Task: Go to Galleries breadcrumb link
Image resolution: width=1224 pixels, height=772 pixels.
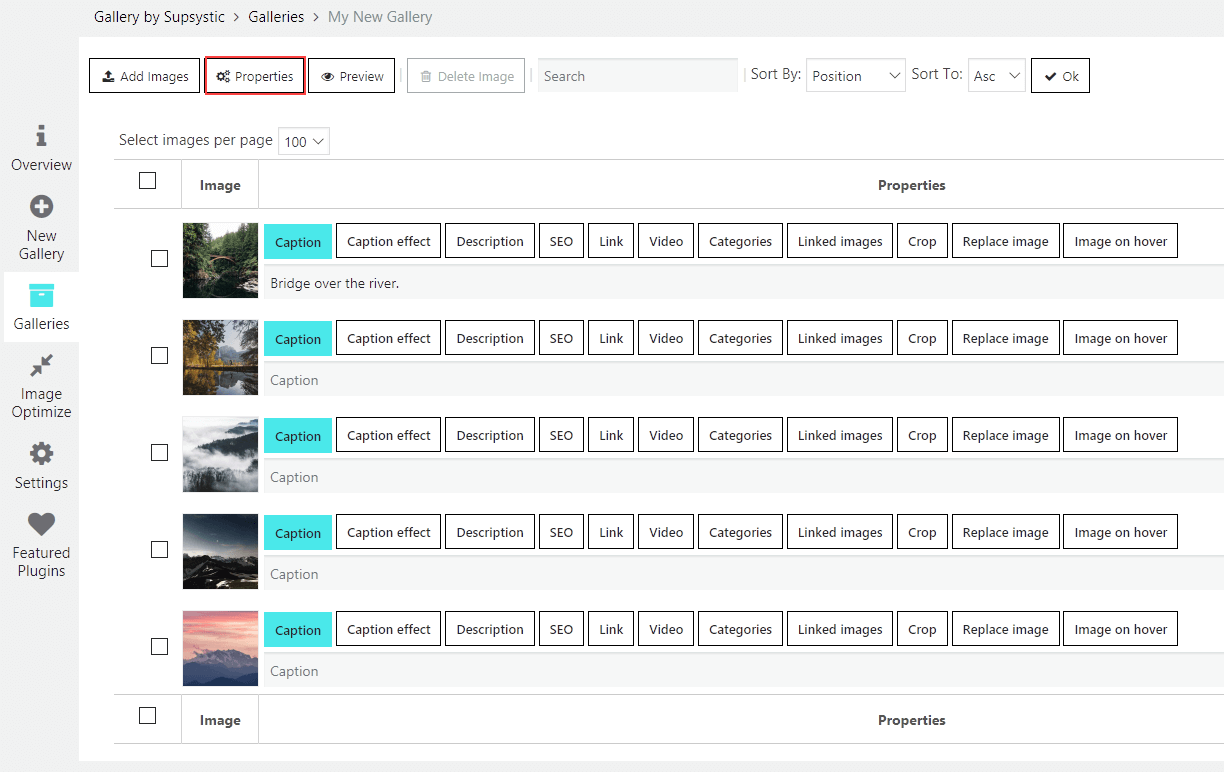Action: tap(276, 17)
